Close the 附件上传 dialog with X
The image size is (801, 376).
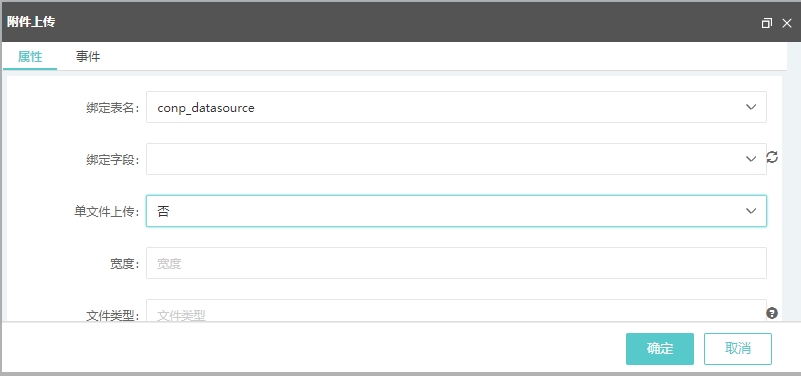pos(787,23)
